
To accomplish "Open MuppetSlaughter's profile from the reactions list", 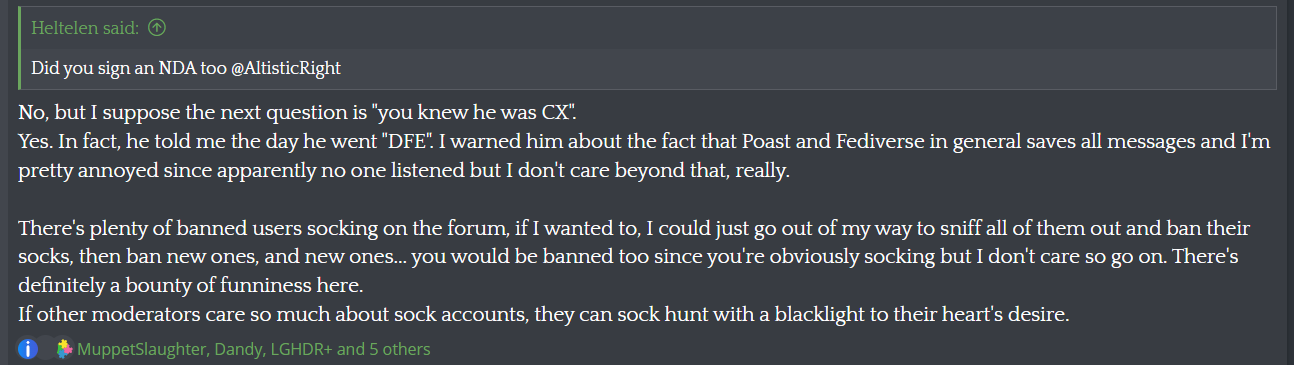I will coord(139,349).
